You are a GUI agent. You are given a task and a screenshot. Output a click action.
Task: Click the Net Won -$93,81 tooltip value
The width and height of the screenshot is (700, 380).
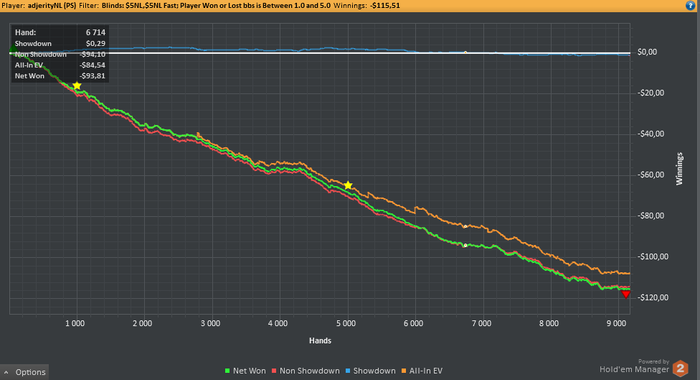tap(92, 76)
